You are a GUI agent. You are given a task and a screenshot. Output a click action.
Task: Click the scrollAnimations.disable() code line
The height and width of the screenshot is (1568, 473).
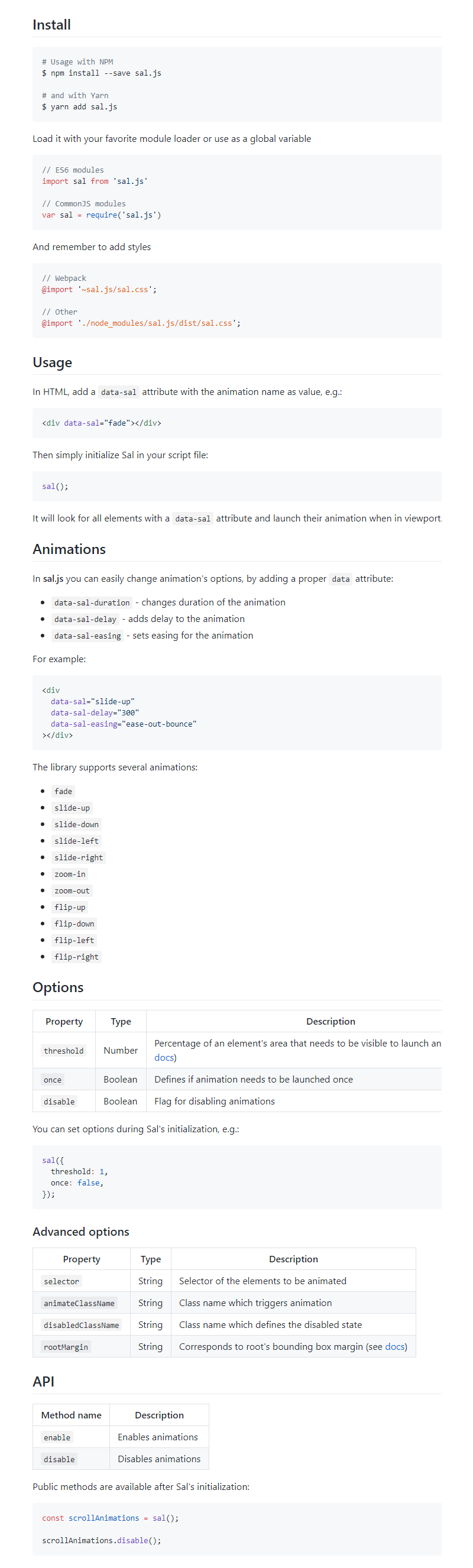click(x=101, y=1541)
